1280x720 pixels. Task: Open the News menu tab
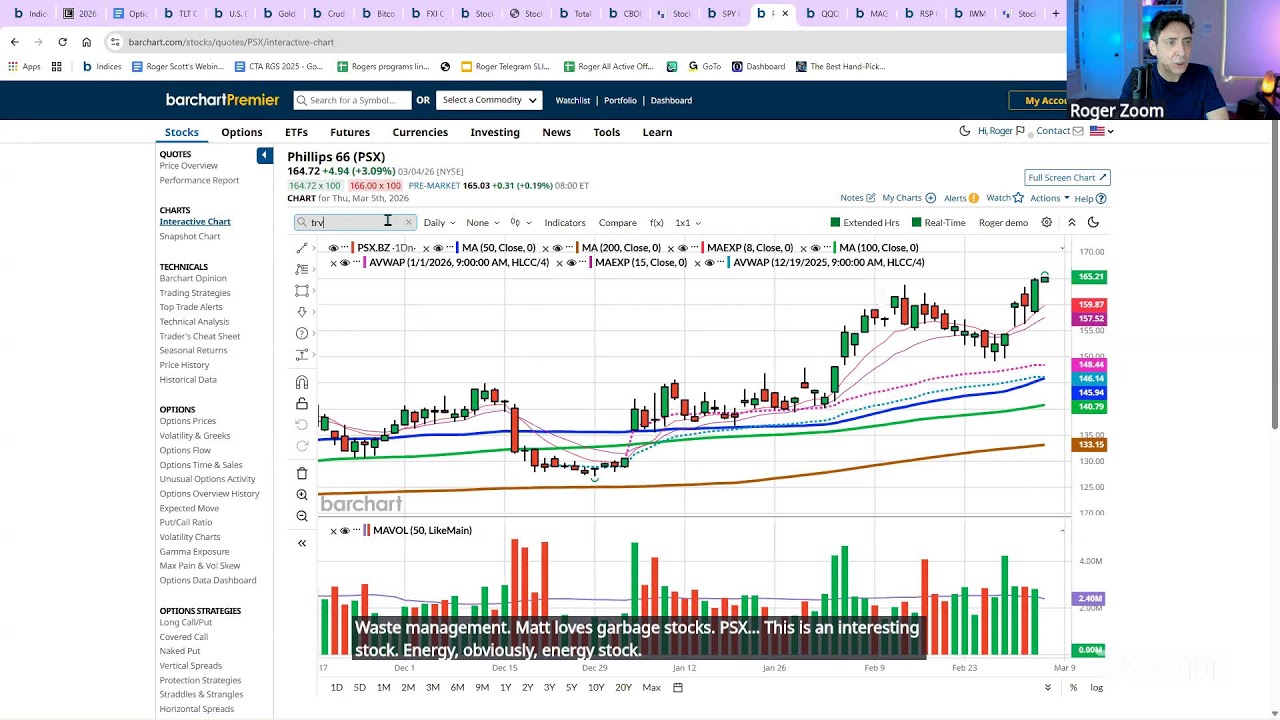tap(557, 132)
